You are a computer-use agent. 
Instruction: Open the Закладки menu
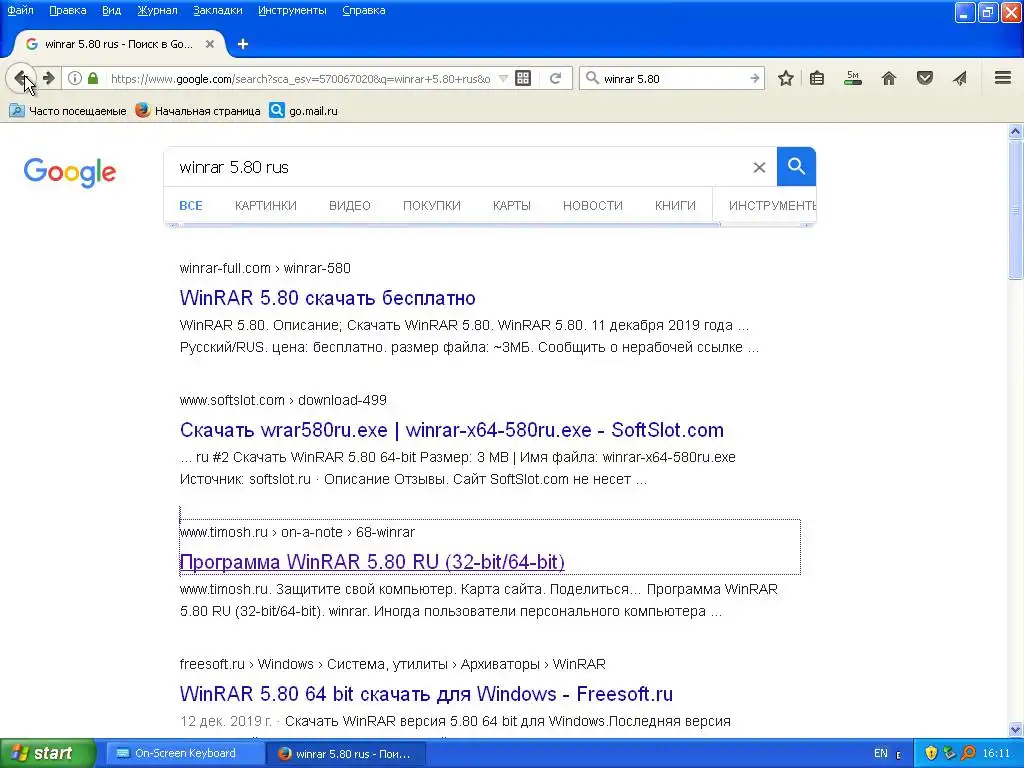point(218,10)
